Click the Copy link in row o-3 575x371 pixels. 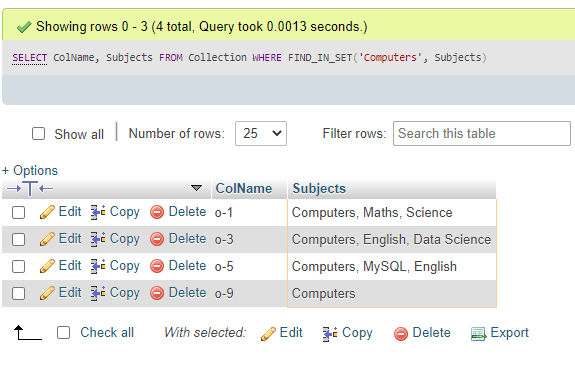(125, 239)
